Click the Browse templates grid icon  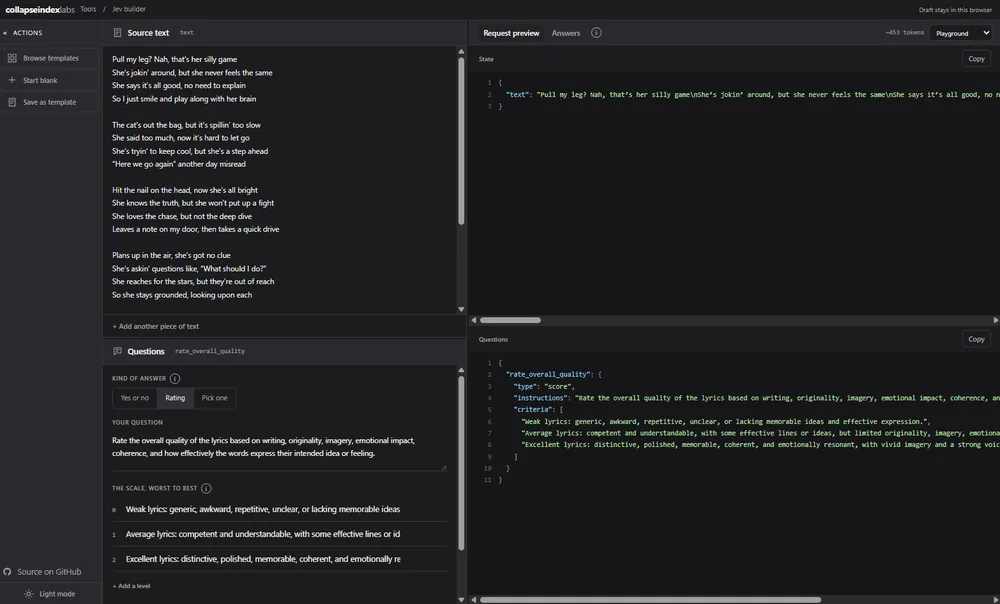coord(11,58)
